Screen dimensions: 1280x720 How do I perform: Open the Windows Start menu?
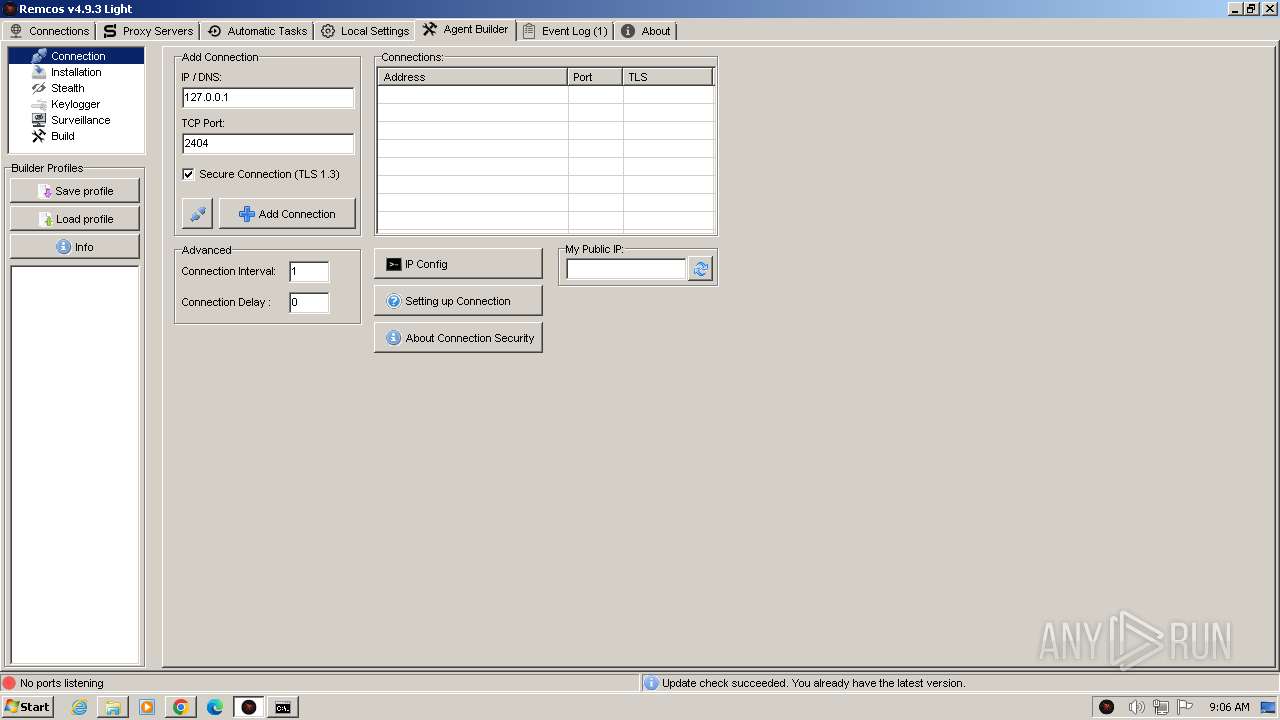(27, 707)
